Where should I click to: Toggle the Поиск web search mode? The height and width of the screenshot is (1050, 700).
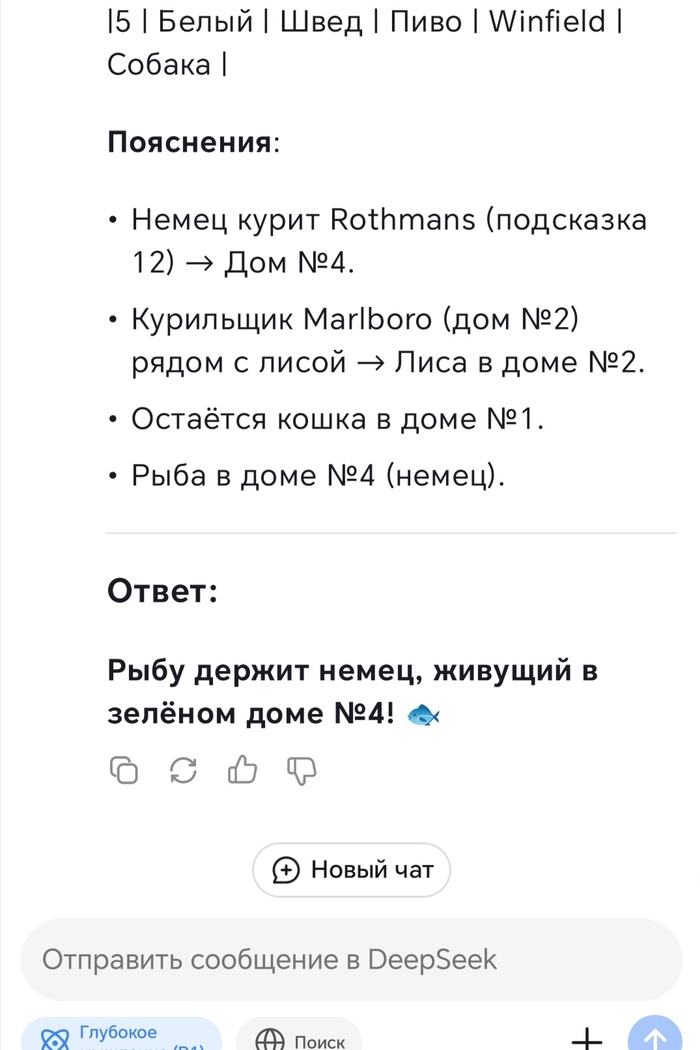pos(299,1038)
